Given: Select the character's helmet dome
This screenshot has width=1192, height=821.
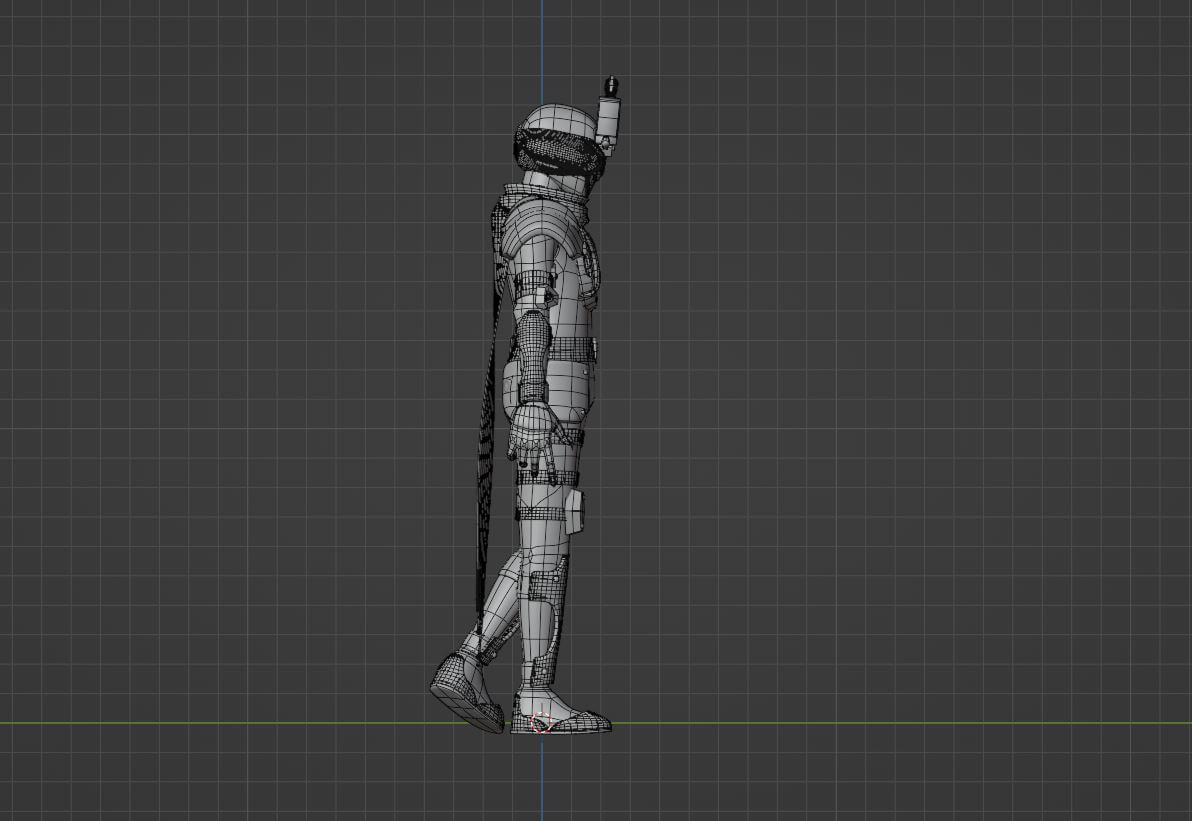Looking at the screenshot, I should click(556, 119).
